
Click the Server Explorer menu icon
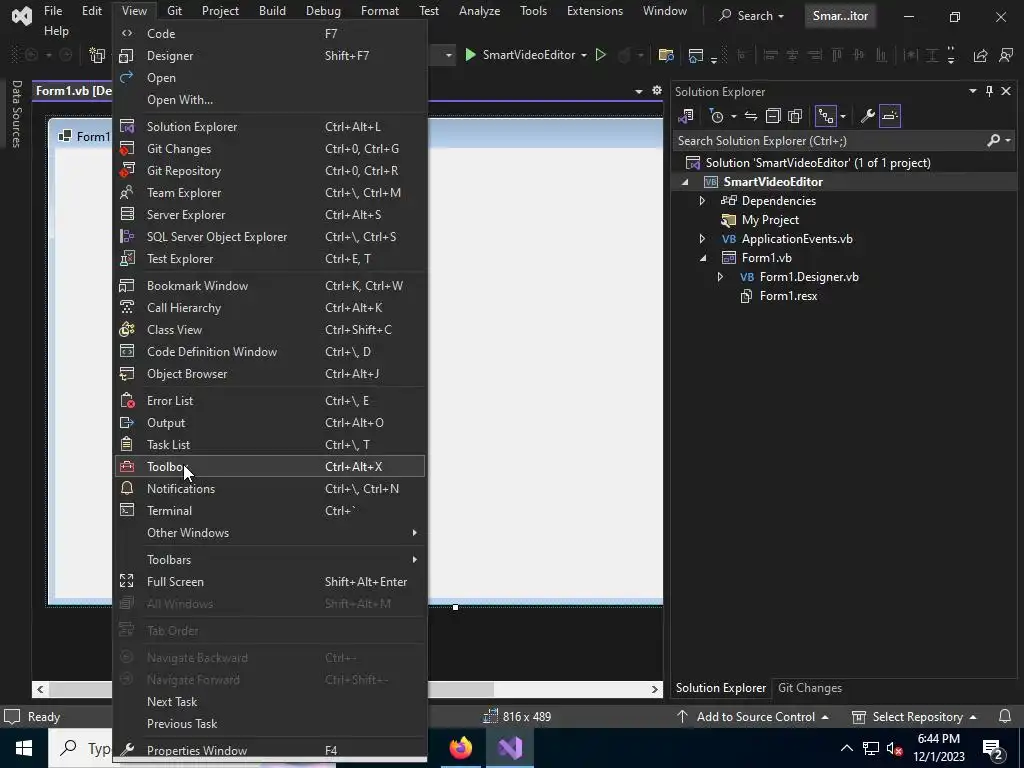coord(127,215)
